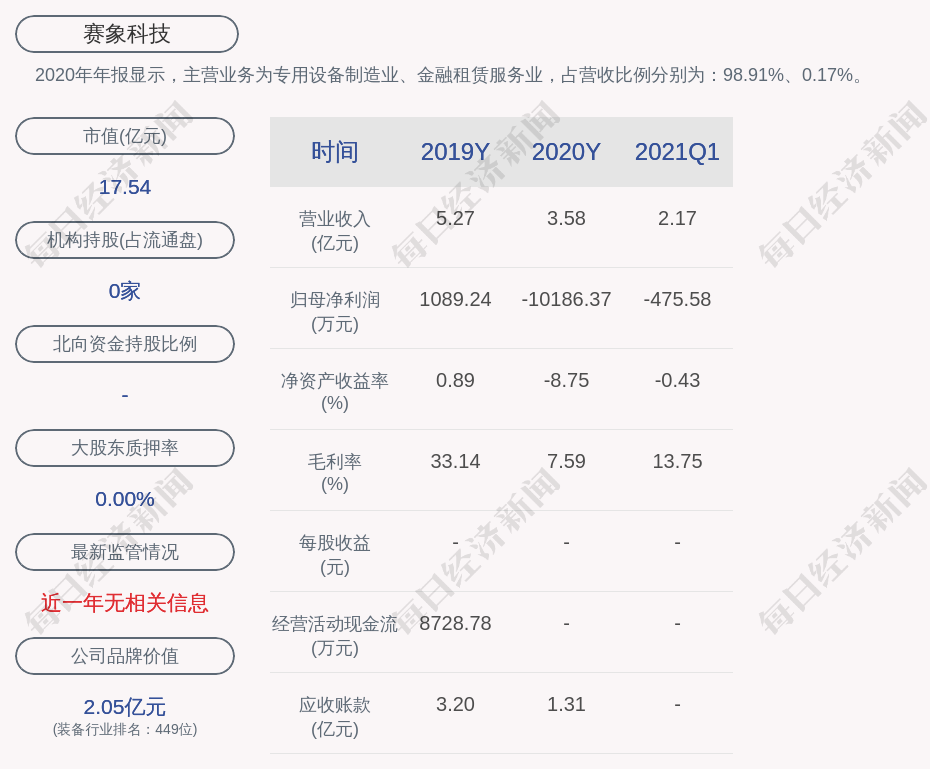Select the 市值(亿元) label pill
This screenshot has height=769, width=930.
point(125,136)
